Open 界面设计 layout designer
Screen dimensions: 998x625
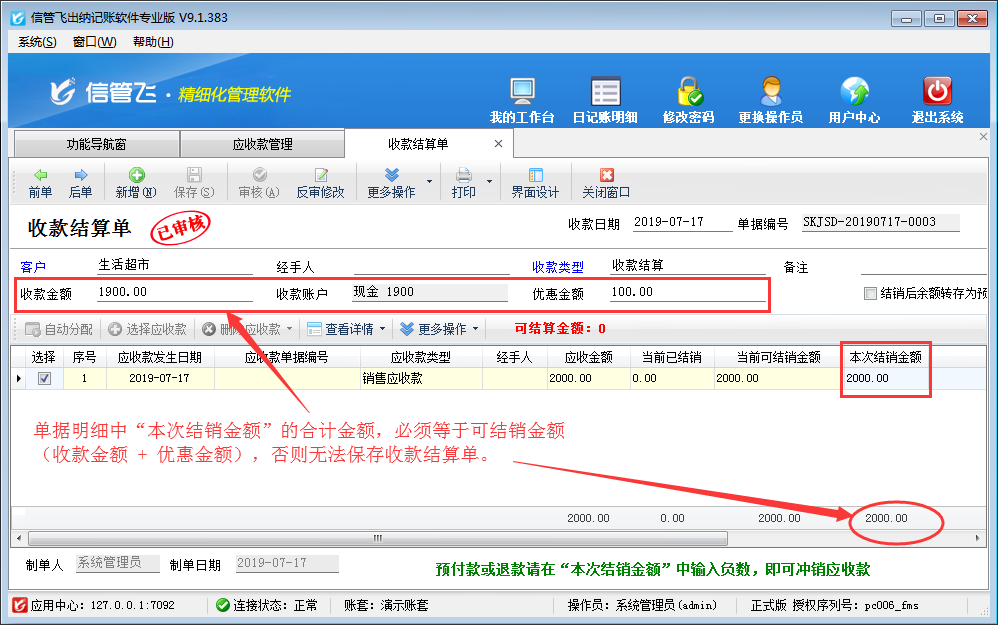pos(535,183)
